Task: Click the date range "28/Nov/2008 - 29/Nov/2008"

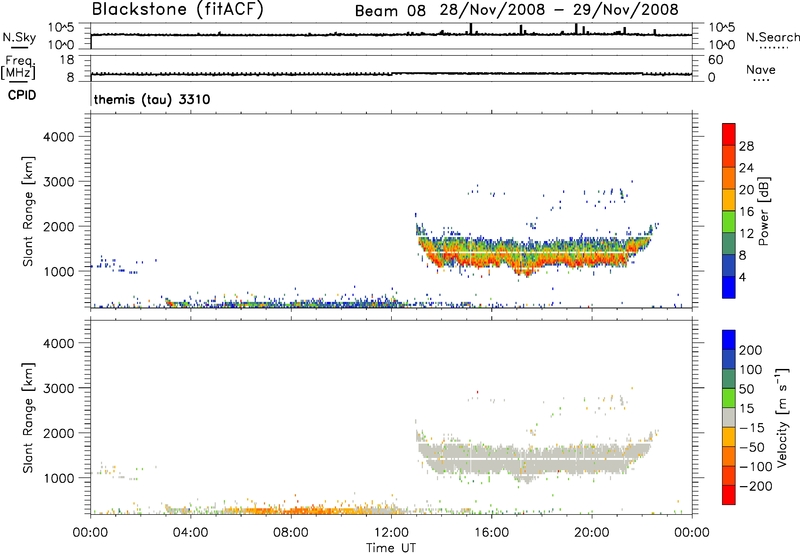Action: 559,10
